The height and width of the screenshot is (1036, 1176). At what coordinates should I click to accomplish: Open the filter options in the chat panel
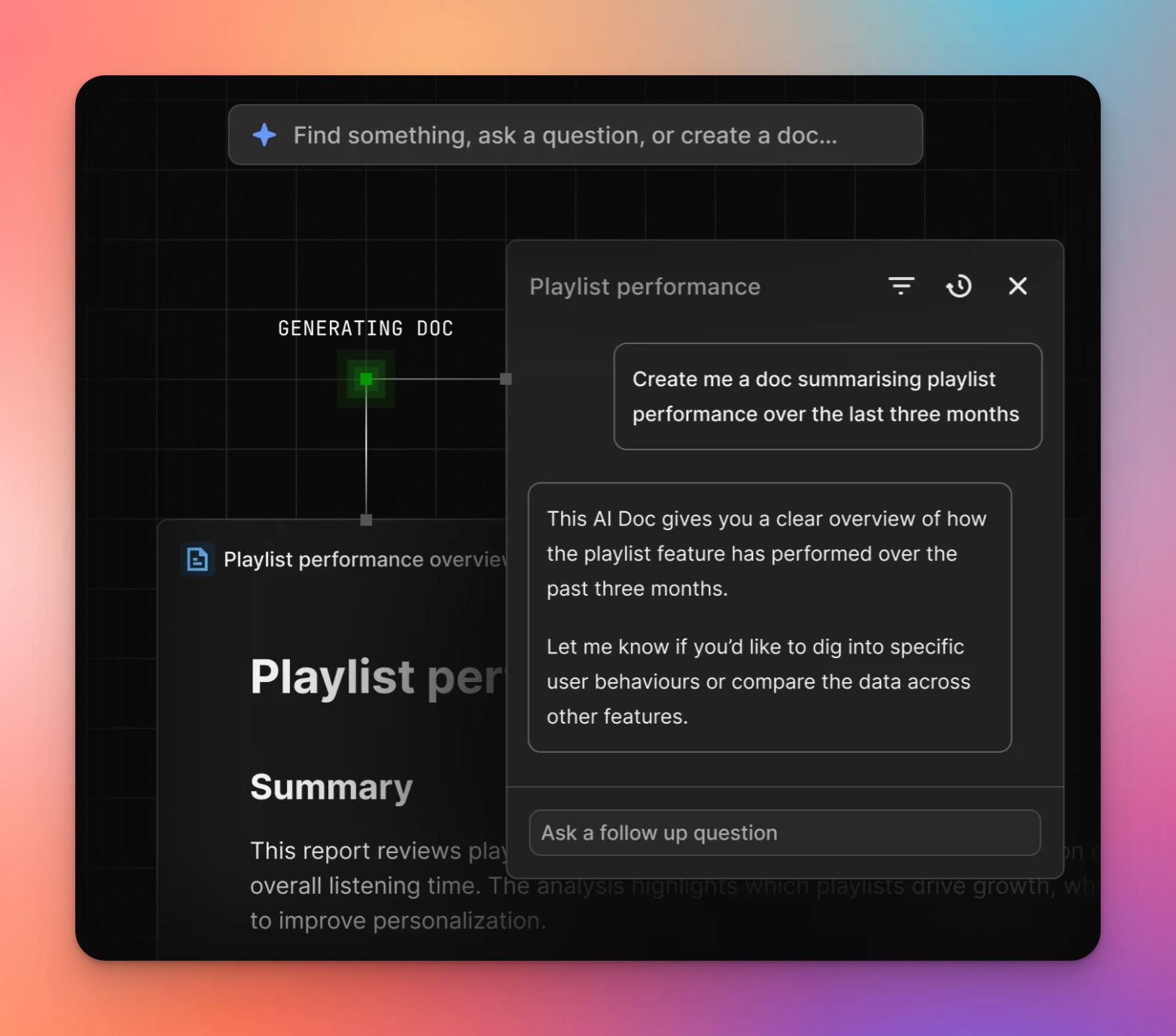(x=901, y=286)
